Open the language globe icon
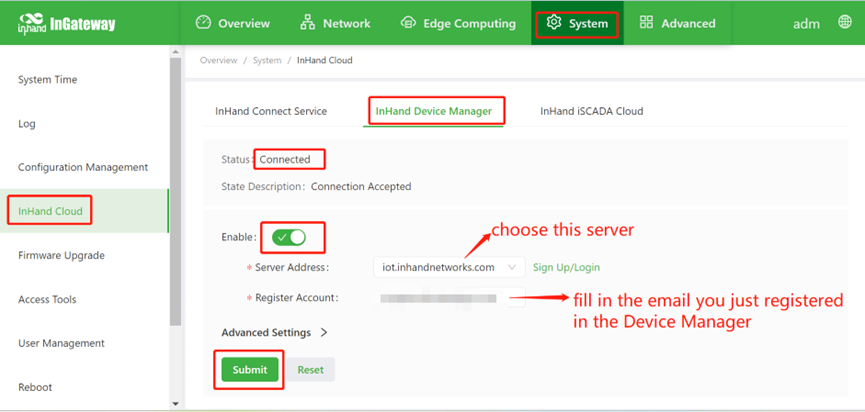The height and width of the screenshot is (412, 865). point(845,22)
